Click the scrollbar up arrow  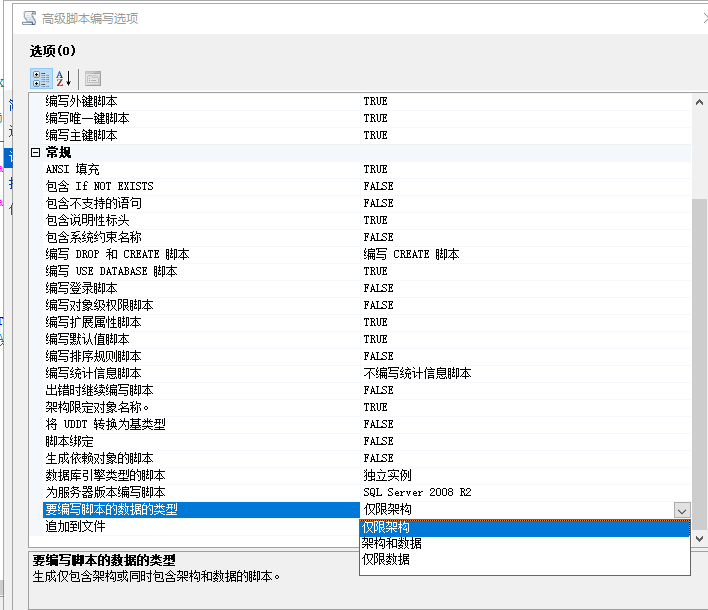[x=699, y=102]
